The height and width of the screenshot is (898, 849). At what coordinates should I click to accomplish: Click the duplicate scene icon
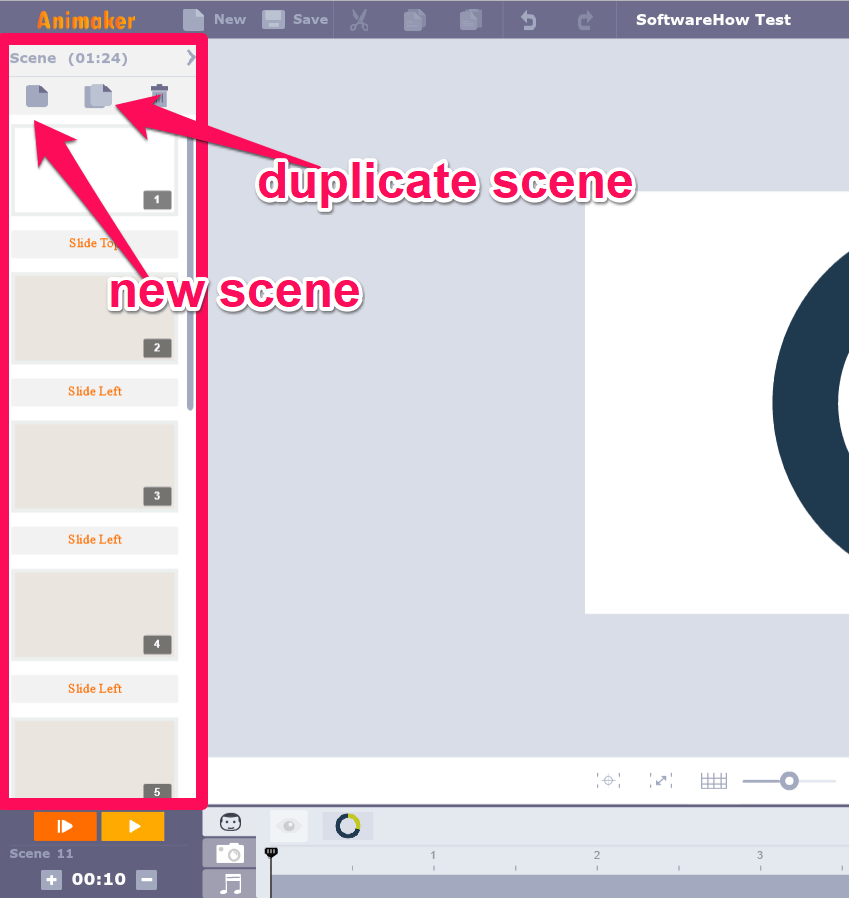pos(98,96)
